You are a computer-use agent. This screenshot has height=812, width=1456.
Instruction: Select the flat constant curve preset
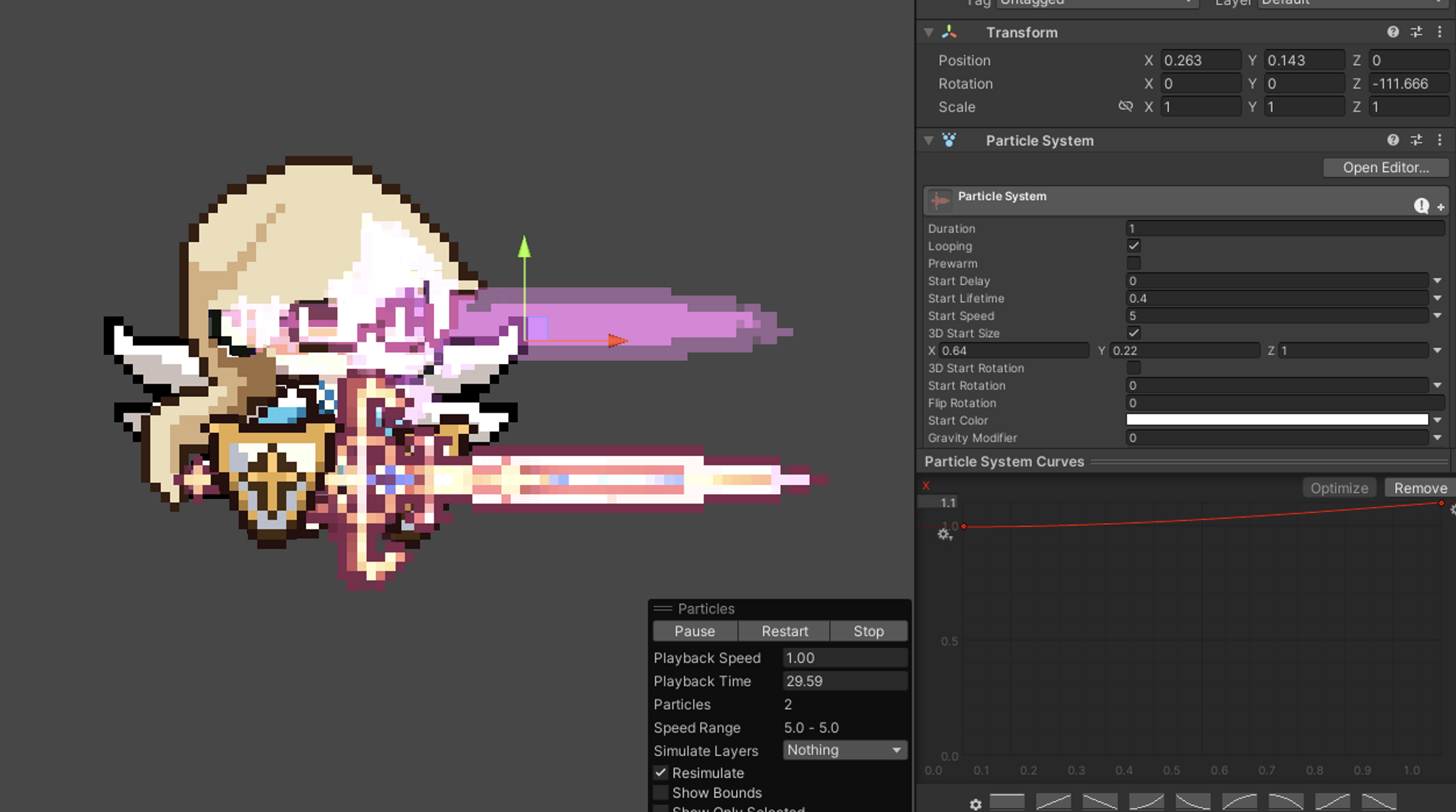(1007, 802)
